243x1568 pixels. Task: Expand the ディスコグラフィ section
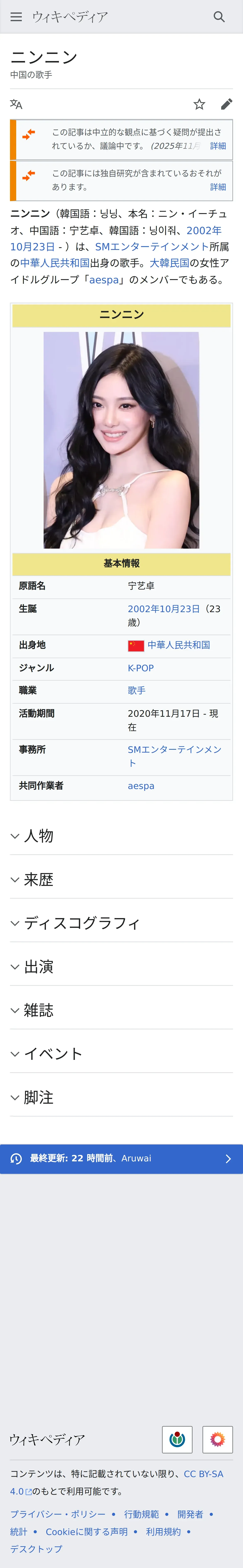point(82,923)
